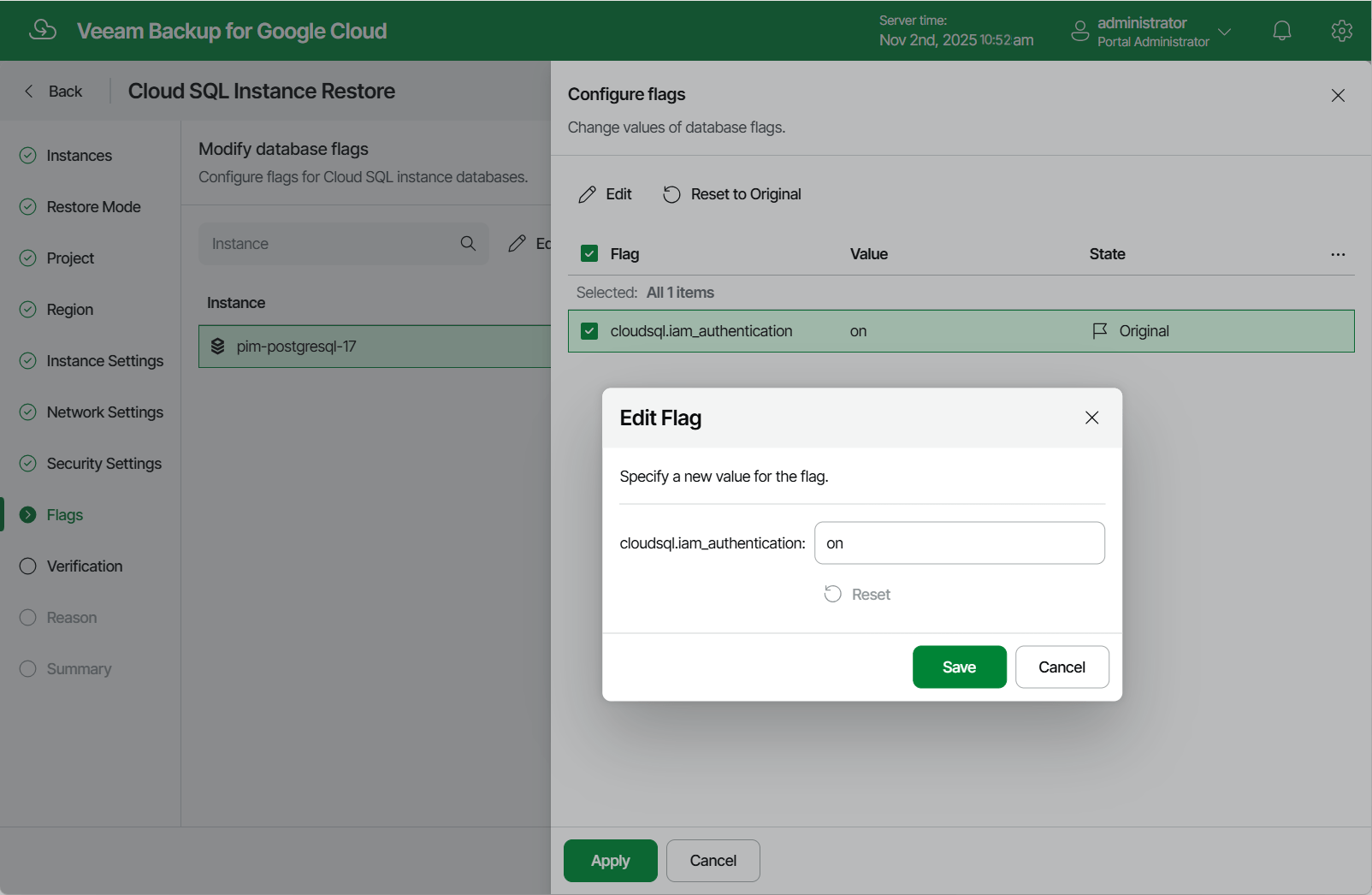Expand the administrator account dropdown
Screen dimensions: 1372x895
coord(1226,30)
